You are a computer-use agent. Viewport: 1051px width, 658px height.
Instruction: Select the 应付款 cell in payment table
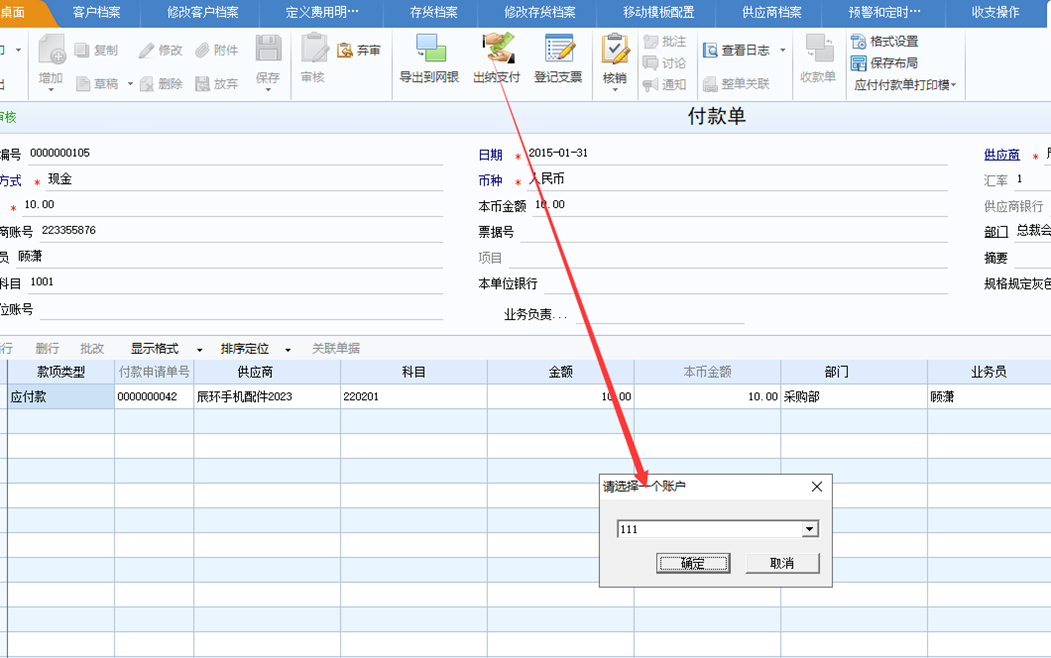pos(61,397)
